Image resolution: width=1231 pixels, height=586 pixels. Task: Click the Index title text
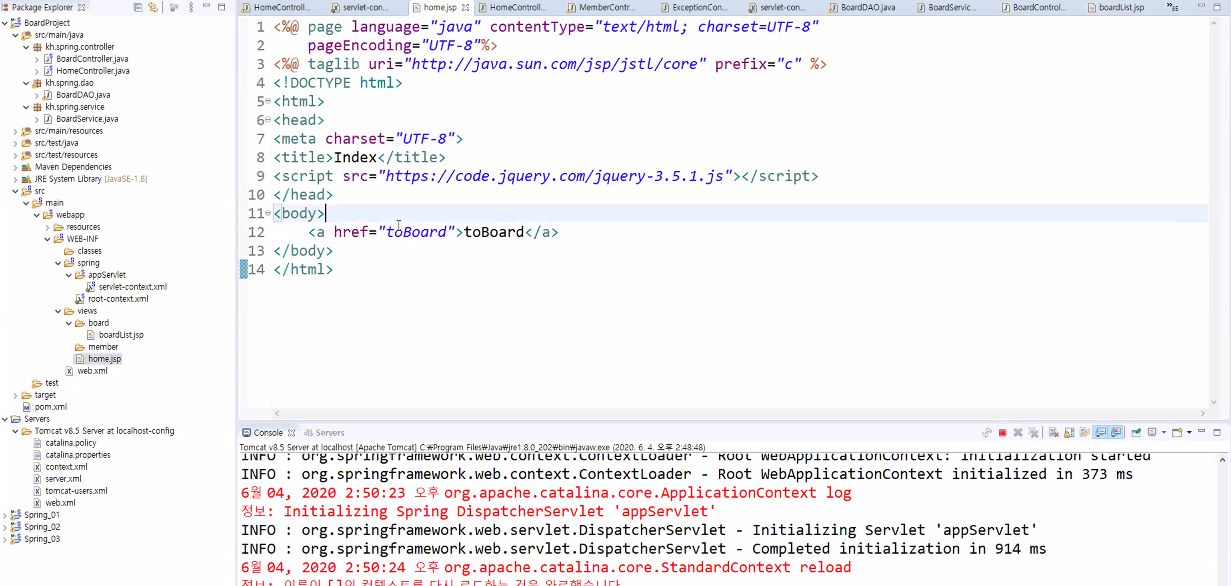coord(355,157)
